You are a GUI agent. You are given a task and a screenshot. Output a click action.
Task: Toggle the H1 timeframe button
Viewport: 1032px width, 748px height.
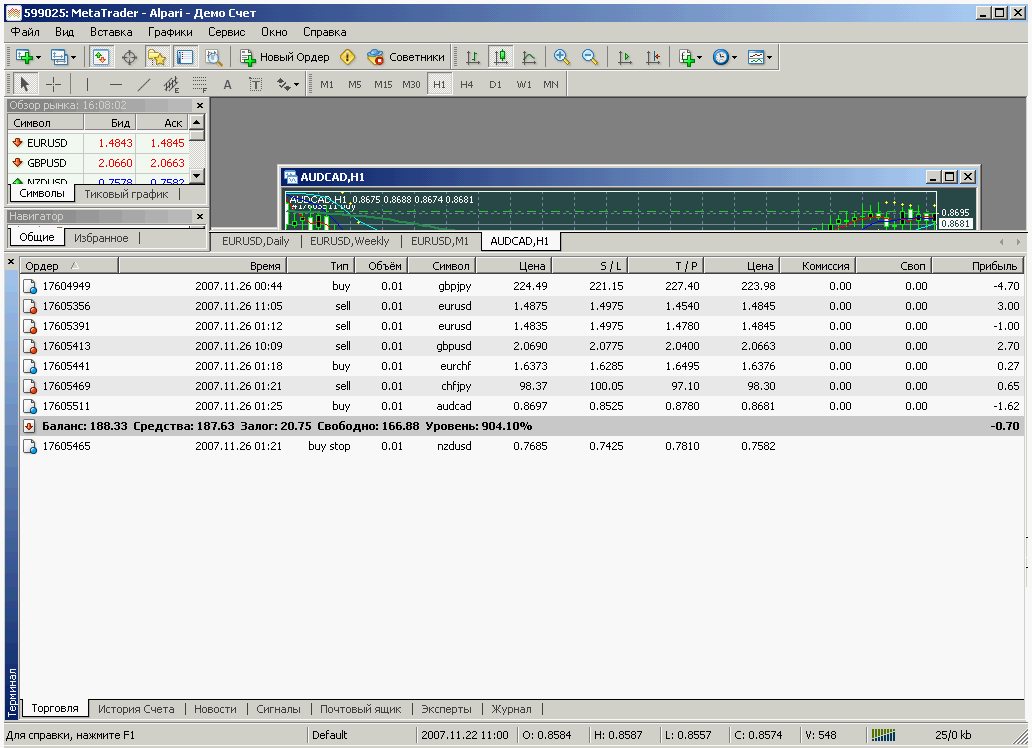[439, 84]
